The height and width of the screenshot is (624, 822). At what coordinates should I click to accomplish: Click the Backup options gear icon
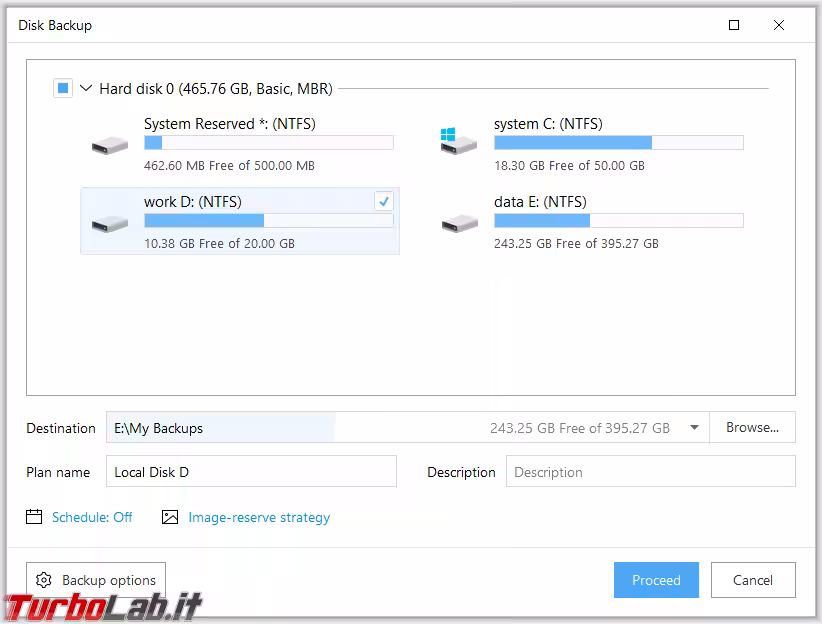[x=44, y=580]
